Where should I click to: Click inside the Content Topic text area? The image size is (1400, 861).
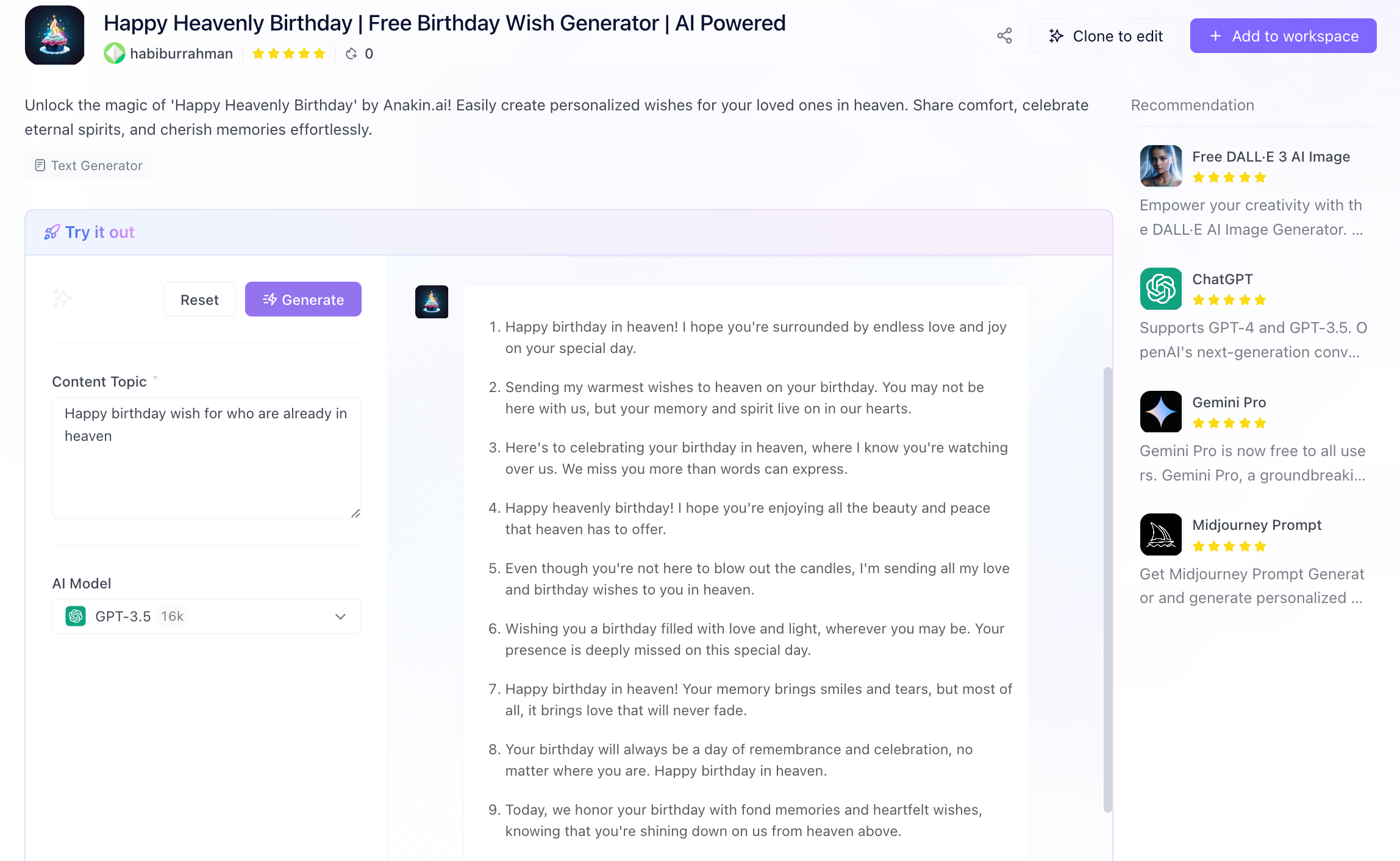click(207, 458)
